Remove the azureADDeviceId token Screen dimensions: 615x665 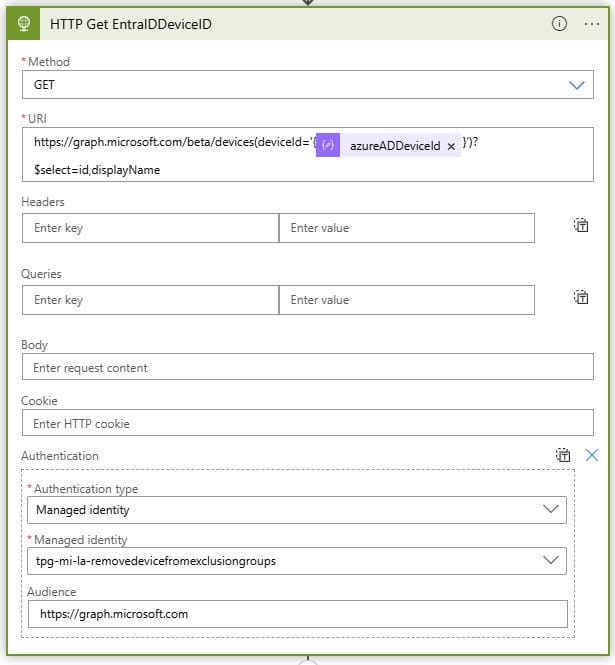pos(451,146)
